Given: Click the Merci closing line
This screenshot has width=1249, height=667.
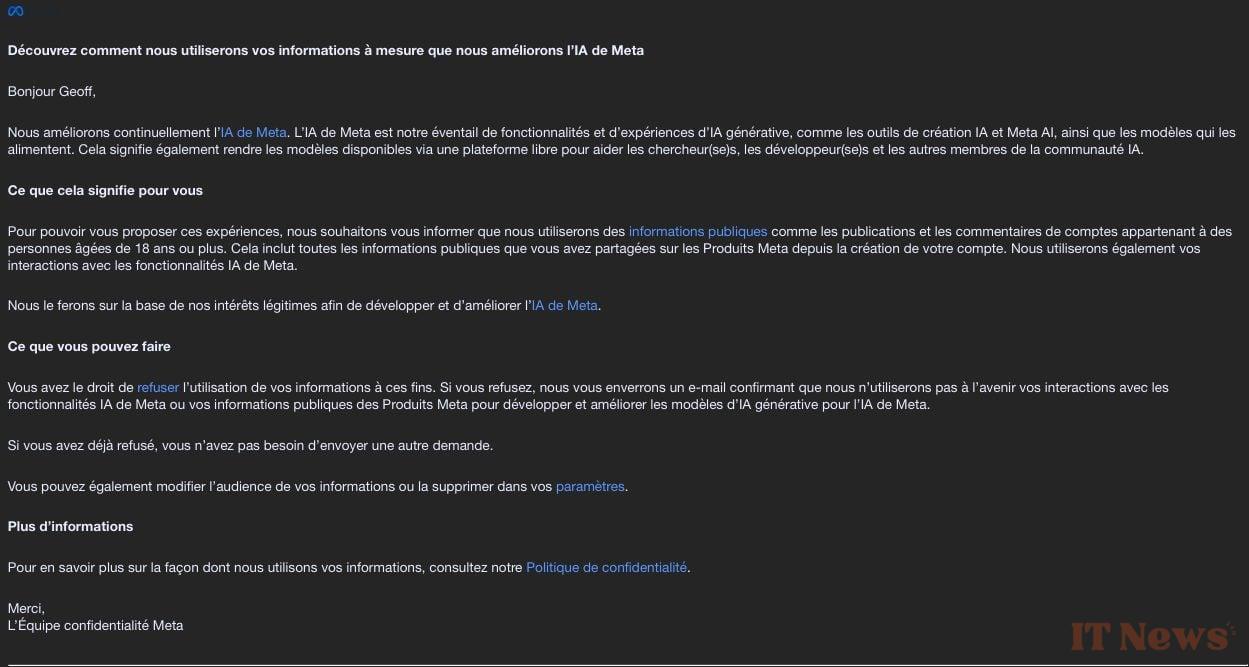Looking at the screenshot, I should click(26, 608).
